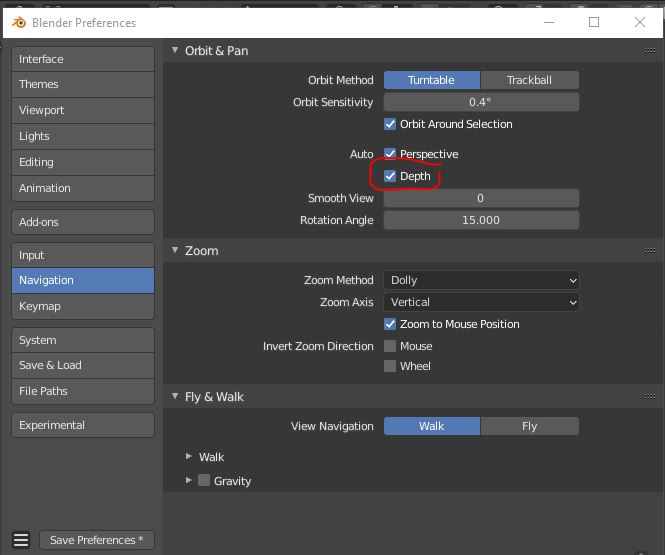Click the Save Preferences button
Image resolution: width=665 pixels, height=555 pixels.
click(96, 540)
